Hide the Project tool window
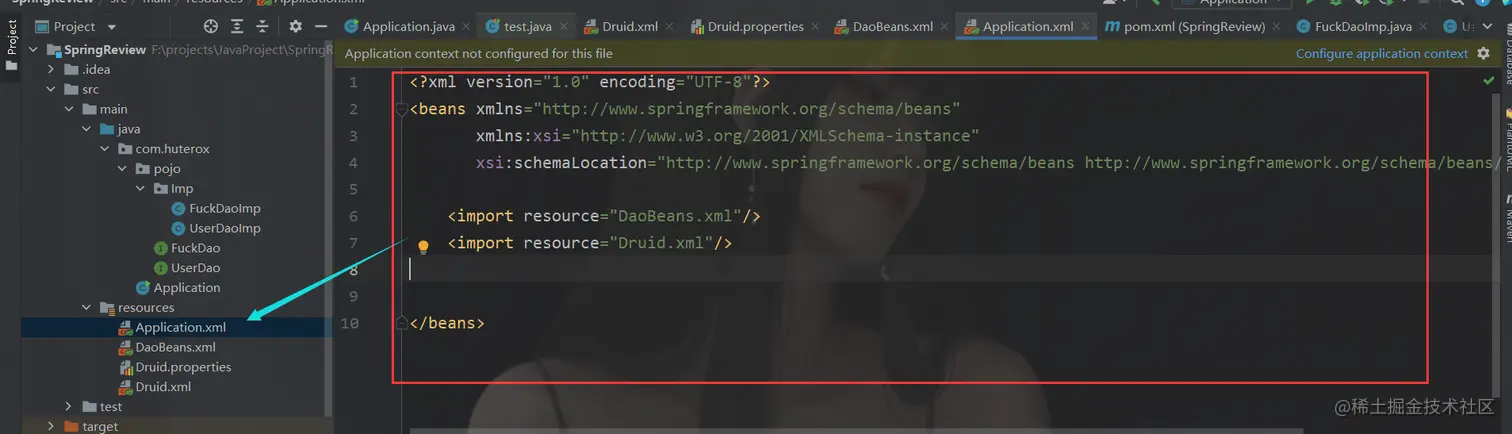The width and height of the screenshot is (1512, 434). [320, 27]
